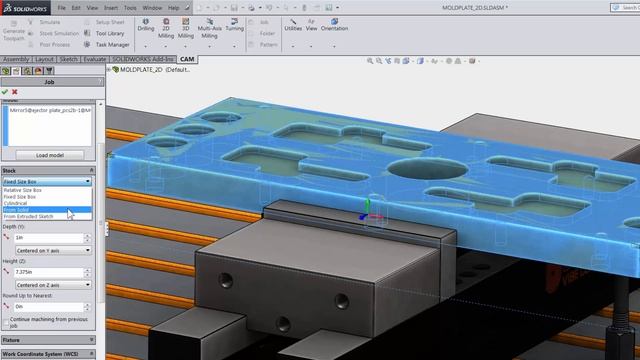
Task: Click into the Depth (Y) field
Action: click(49, 237)
